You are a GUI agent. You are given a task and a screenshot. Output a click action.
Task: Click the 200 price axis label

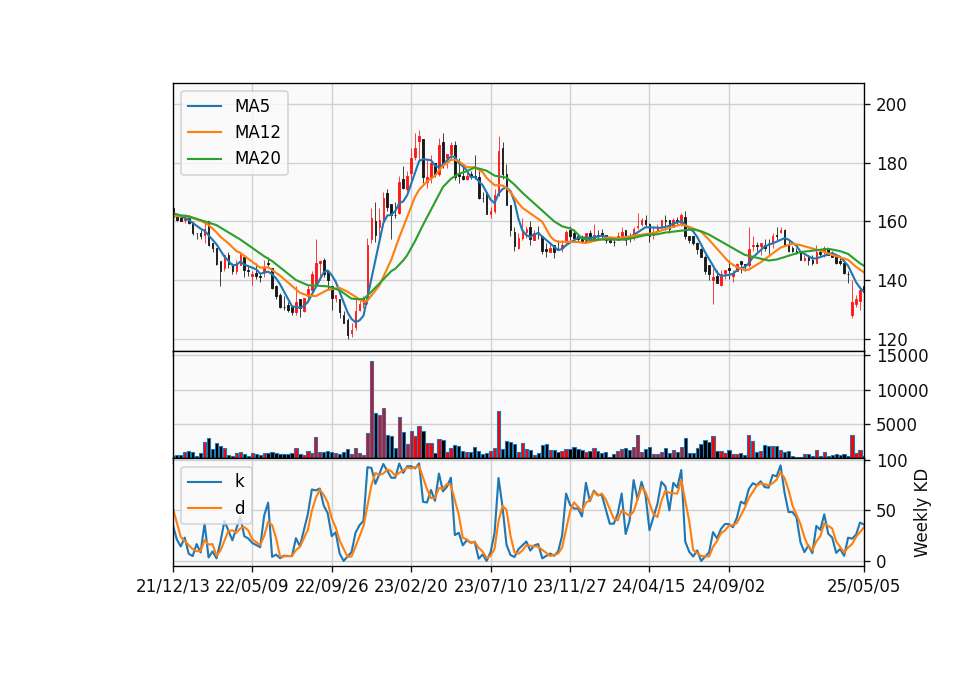[891, 105]
